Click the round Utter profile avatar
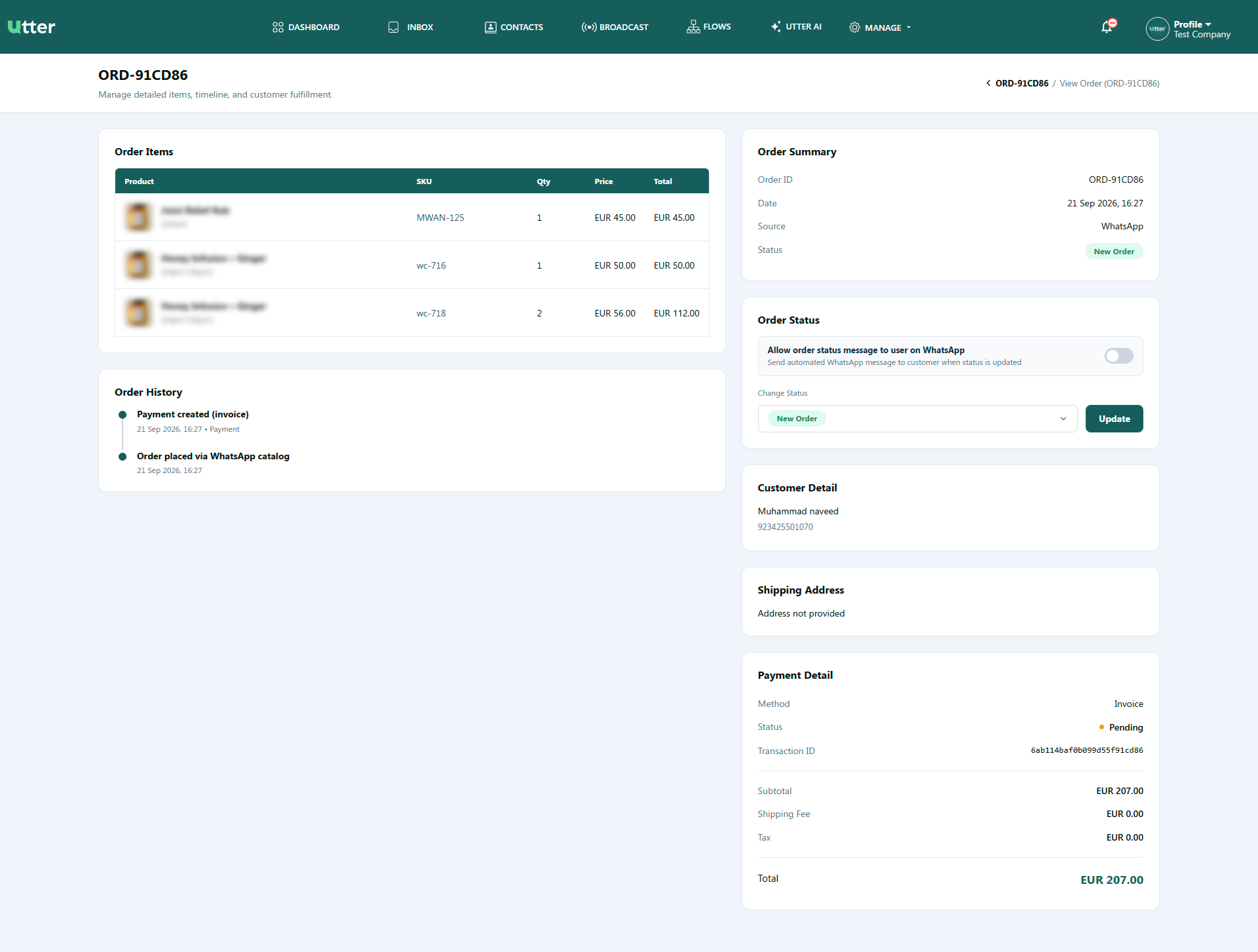Viewport: 1258px width, 952px height. coord(1157,29)
